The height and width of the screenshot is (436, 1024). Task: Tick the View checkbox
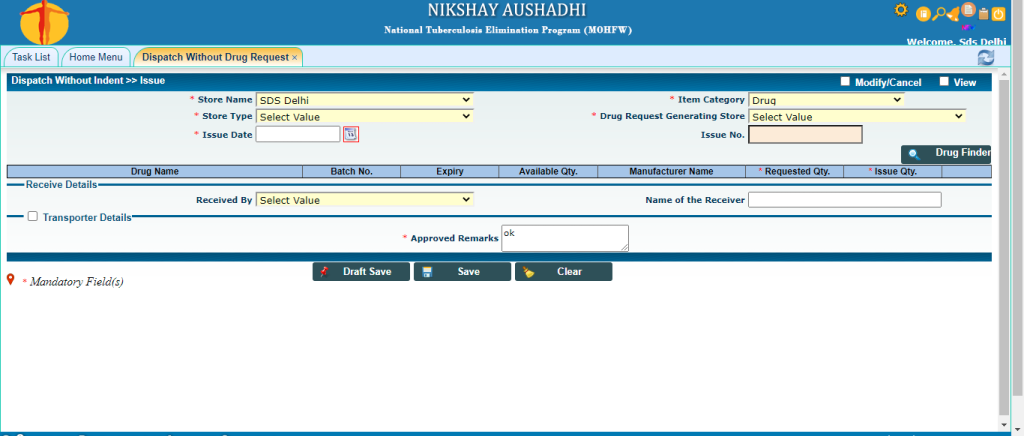944,82
